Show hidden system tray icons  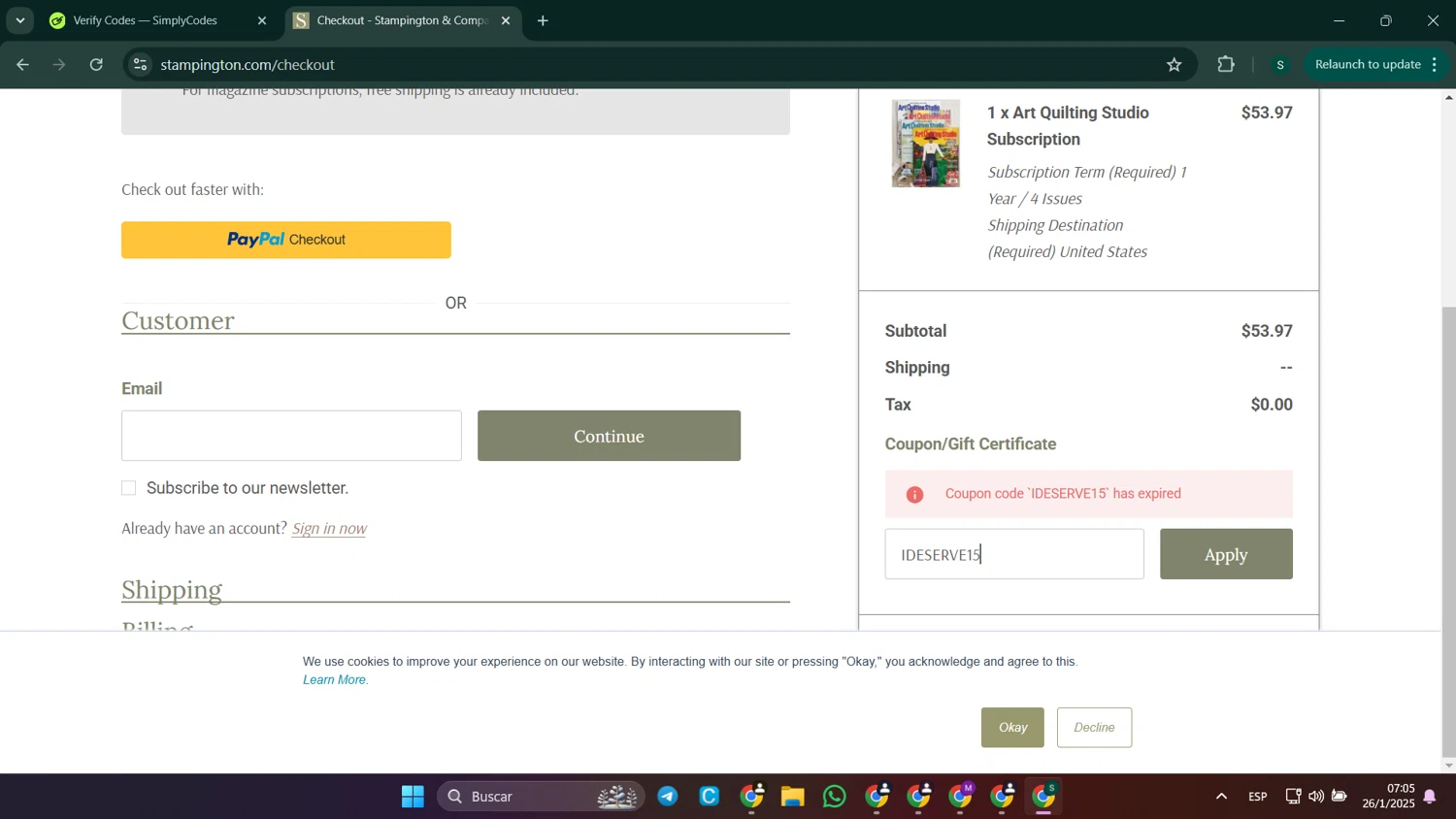point(1221,797)
